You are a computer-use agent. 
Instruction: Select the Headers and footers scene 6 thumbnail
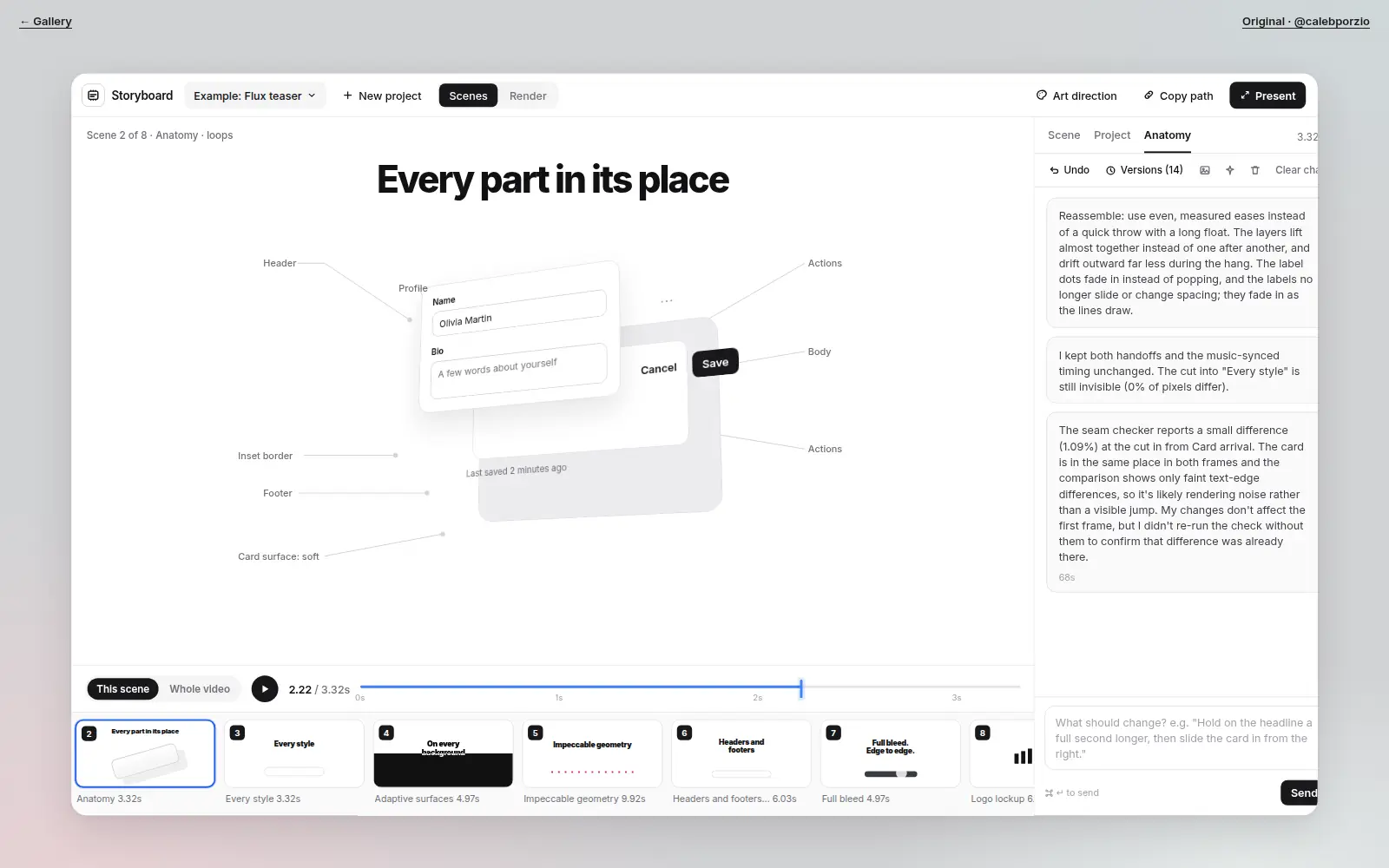coord(741,753)
